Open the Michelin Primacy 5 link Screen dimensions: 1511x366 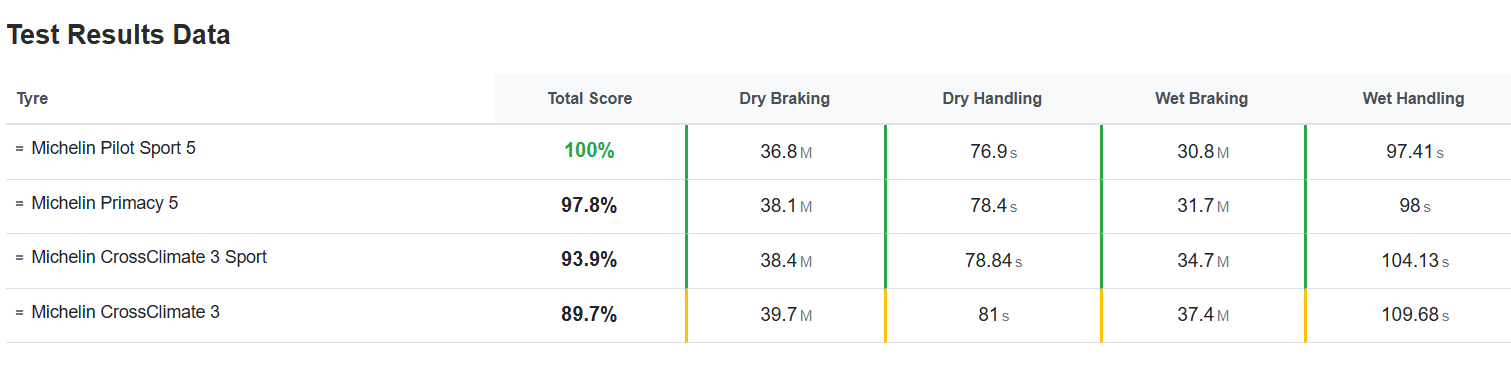point(105,203)
